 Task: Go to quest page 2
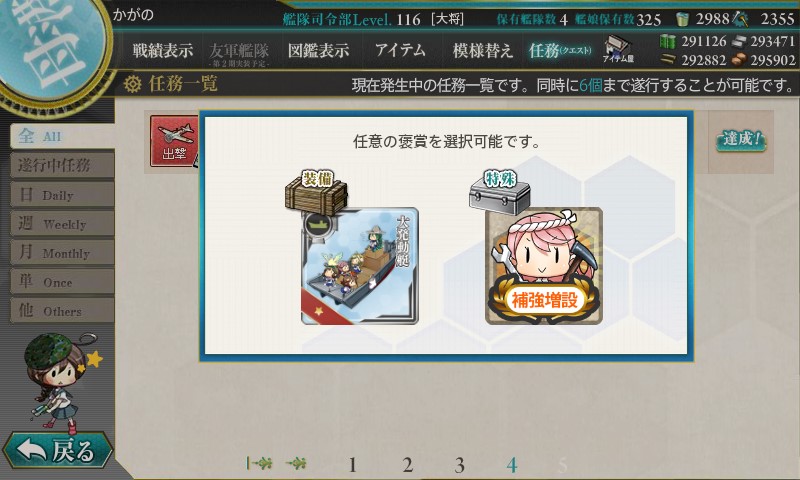(x=407, y=465)
